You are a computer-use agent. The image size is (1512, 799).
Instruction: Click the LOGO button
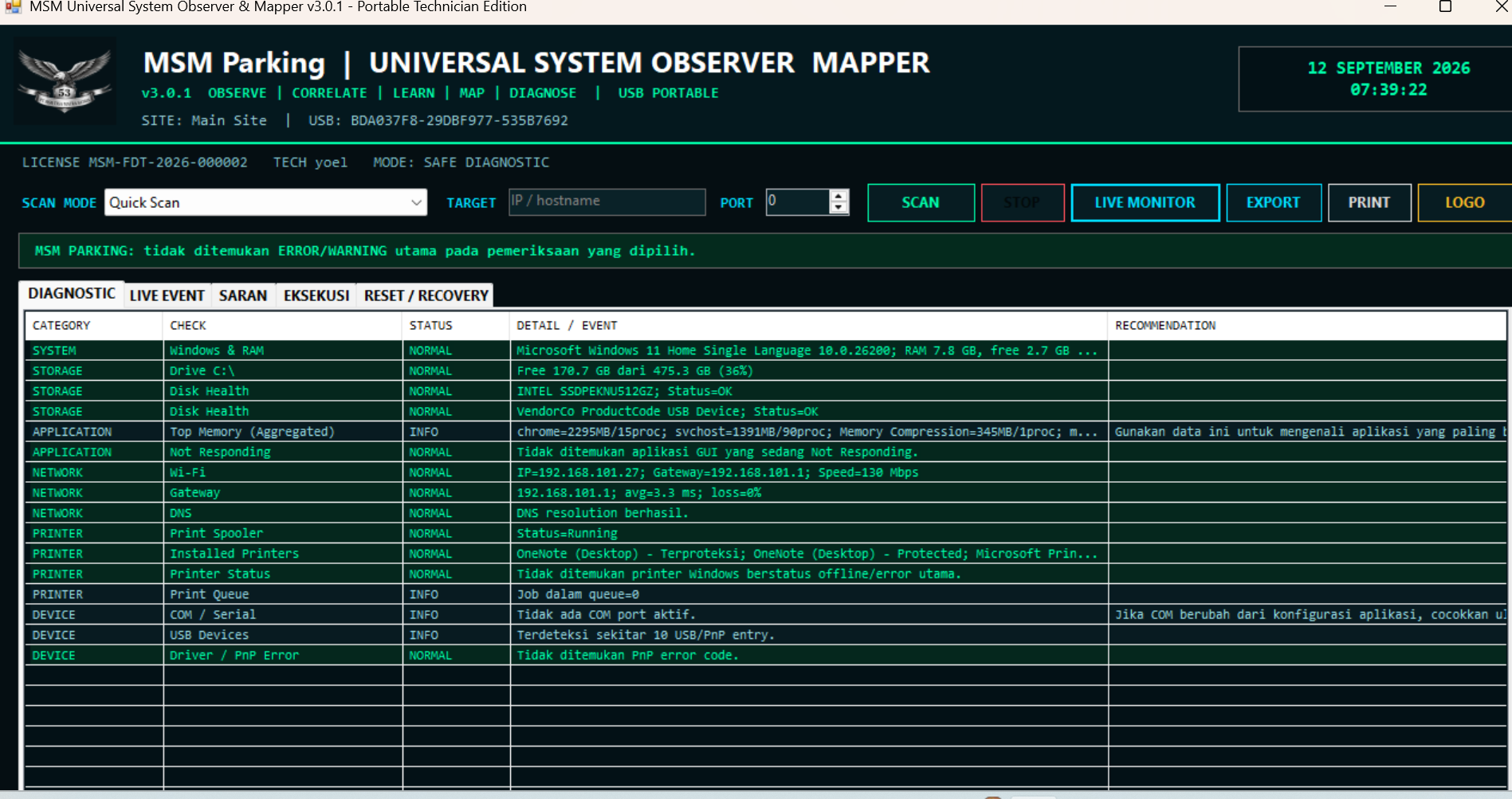(x=1464, y=202)
